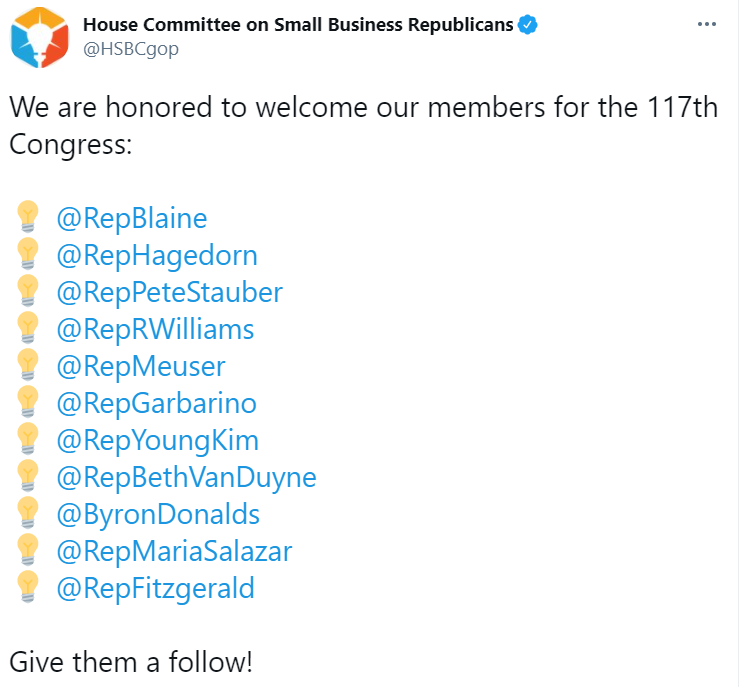This screenshot has height=687, width=739.
Task: Click the @RepRWilliams mention
Action: (156, 329)
